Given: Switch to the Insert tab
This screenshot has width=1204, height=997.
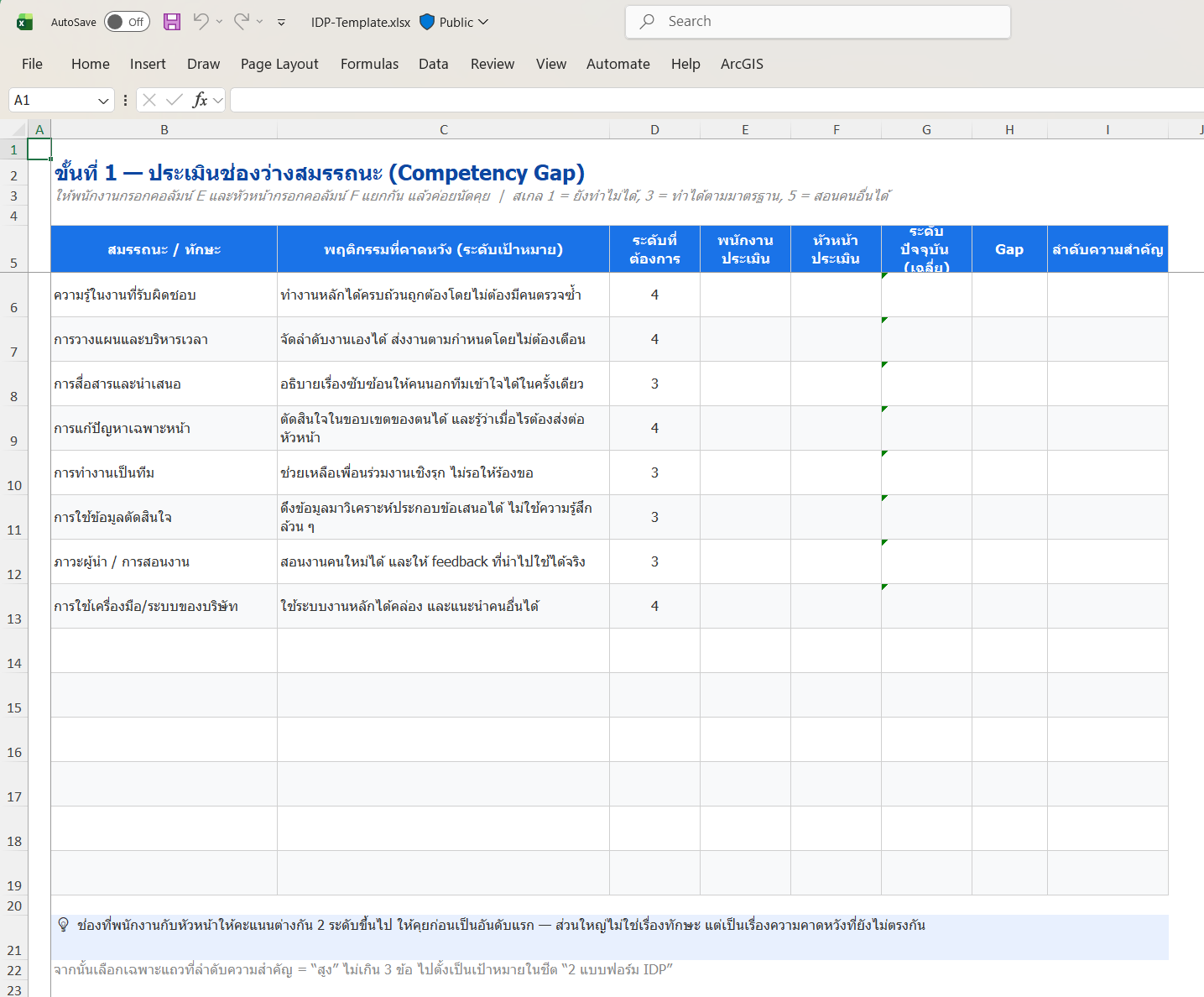Looking at the screenshot, I should [x=148, y=64].
